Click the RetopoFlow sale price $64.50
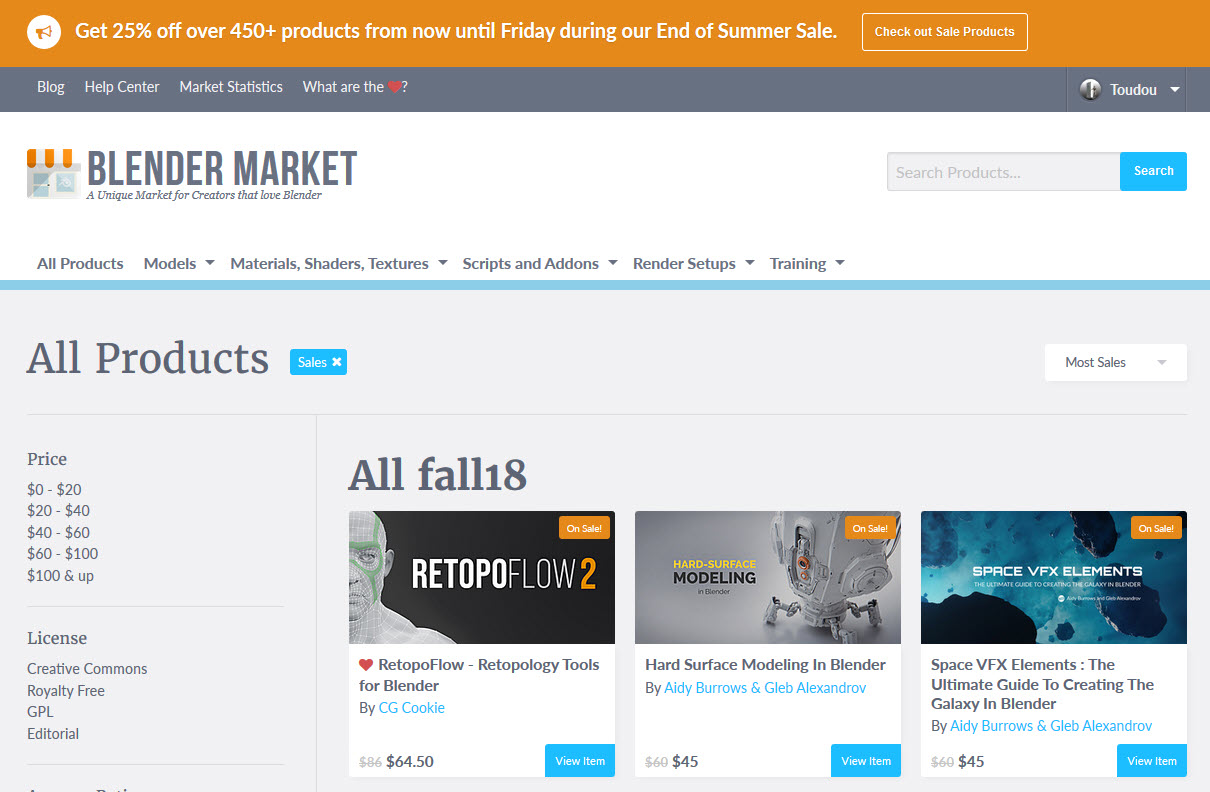 click(410, 762)
